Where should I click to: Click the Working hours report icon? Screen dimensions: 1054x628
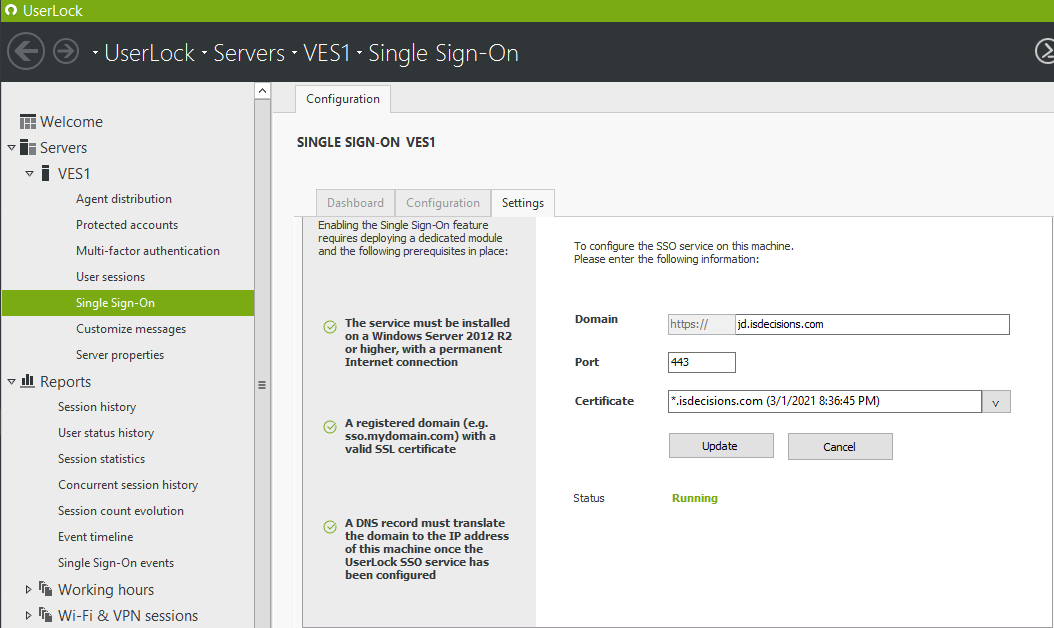click(x=45, y=589)
